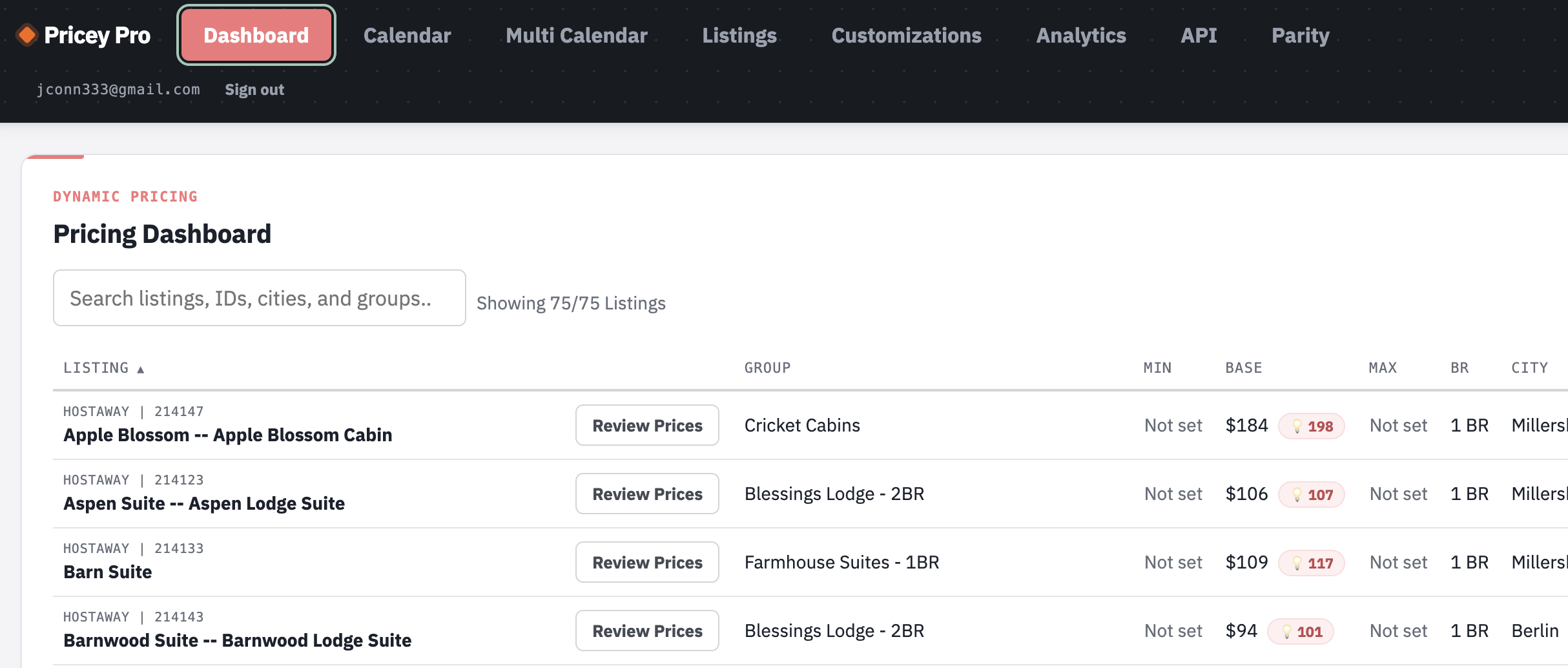Go to the Listings tab
The width and height of the screenshot is (1568, 668).
coord(739,35)
